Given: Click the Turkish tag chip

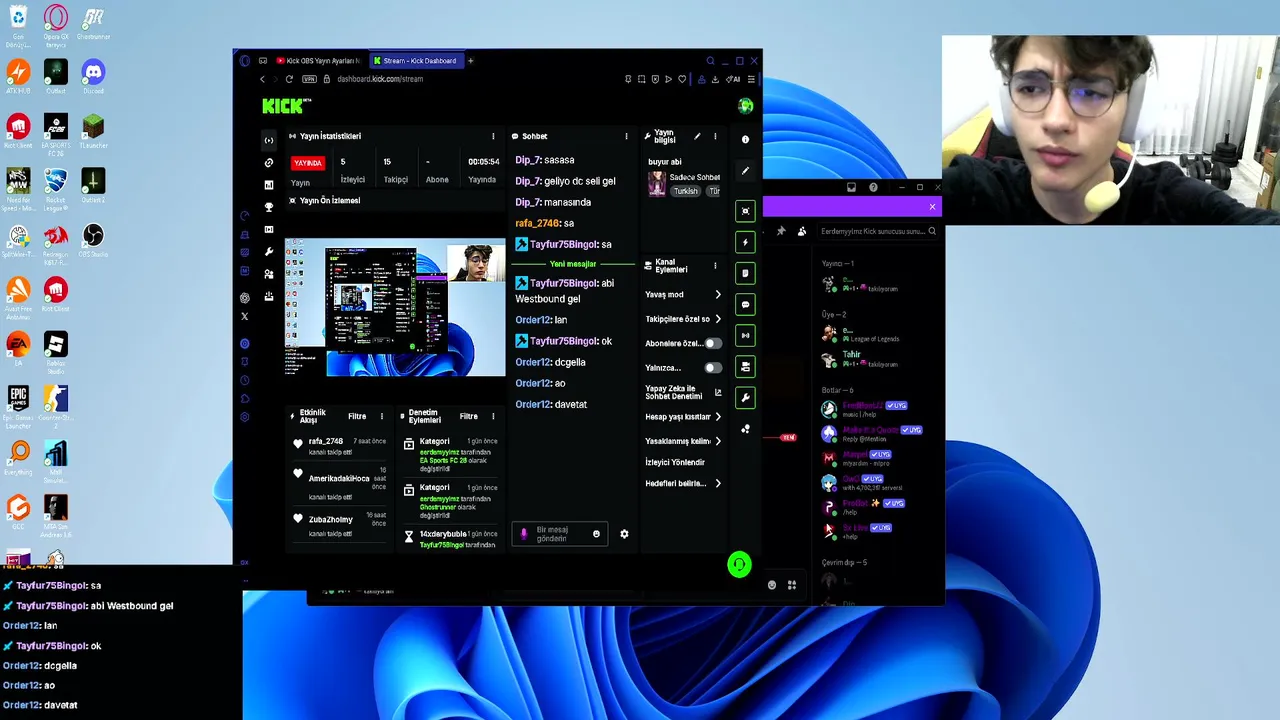Looking at the screenshot, I should coord(685,191).
